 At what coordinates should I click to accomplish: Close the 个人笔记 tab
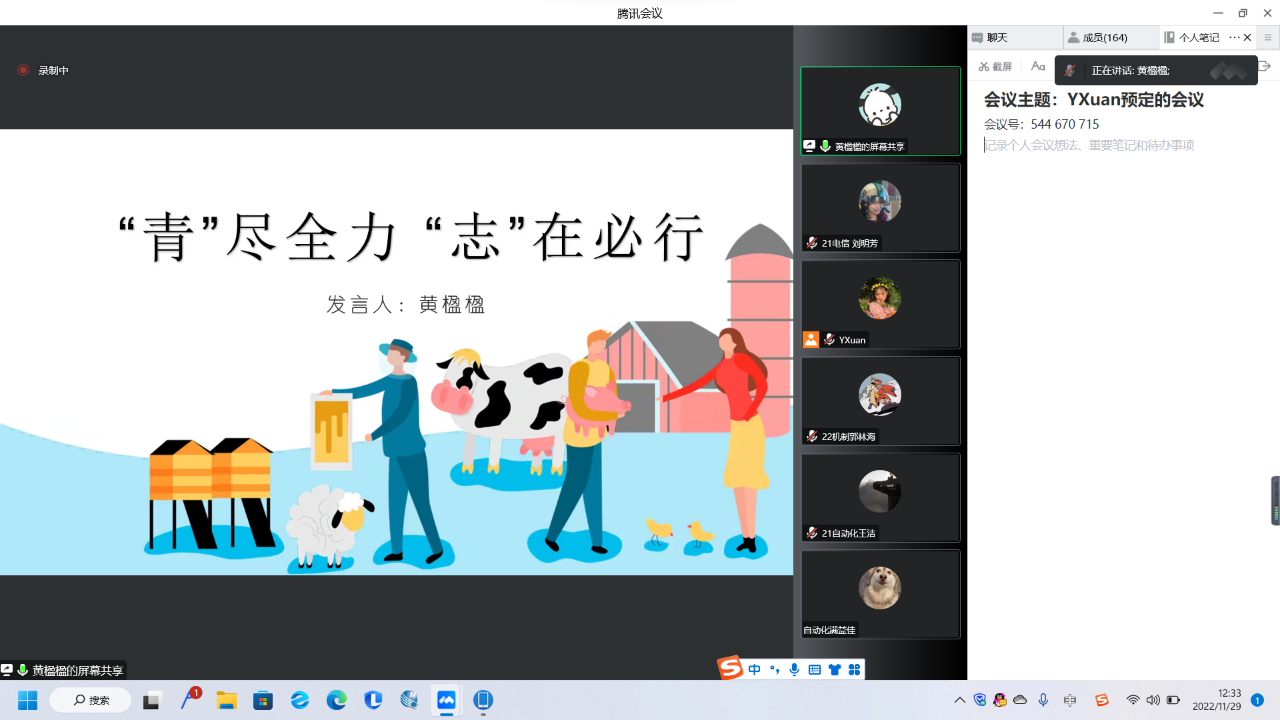1248,38
